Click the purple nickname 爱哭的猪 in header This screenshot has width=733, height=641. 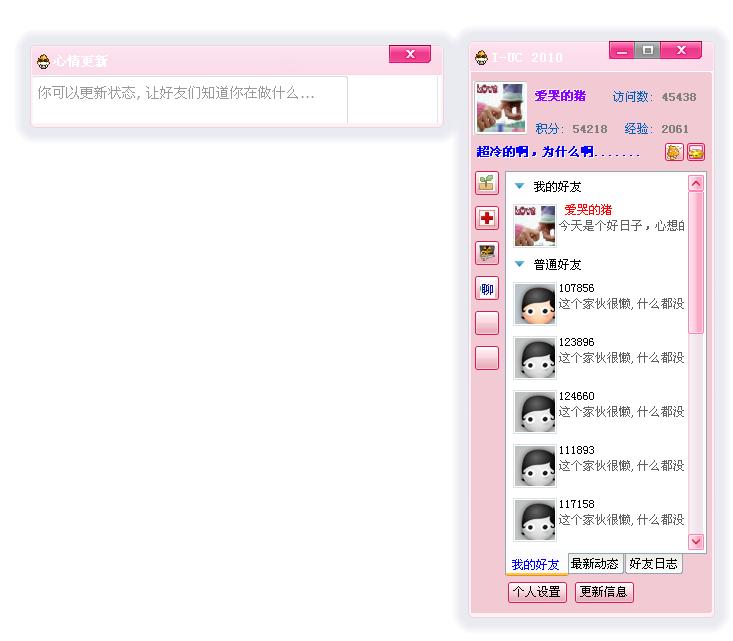tap(560, 96)
